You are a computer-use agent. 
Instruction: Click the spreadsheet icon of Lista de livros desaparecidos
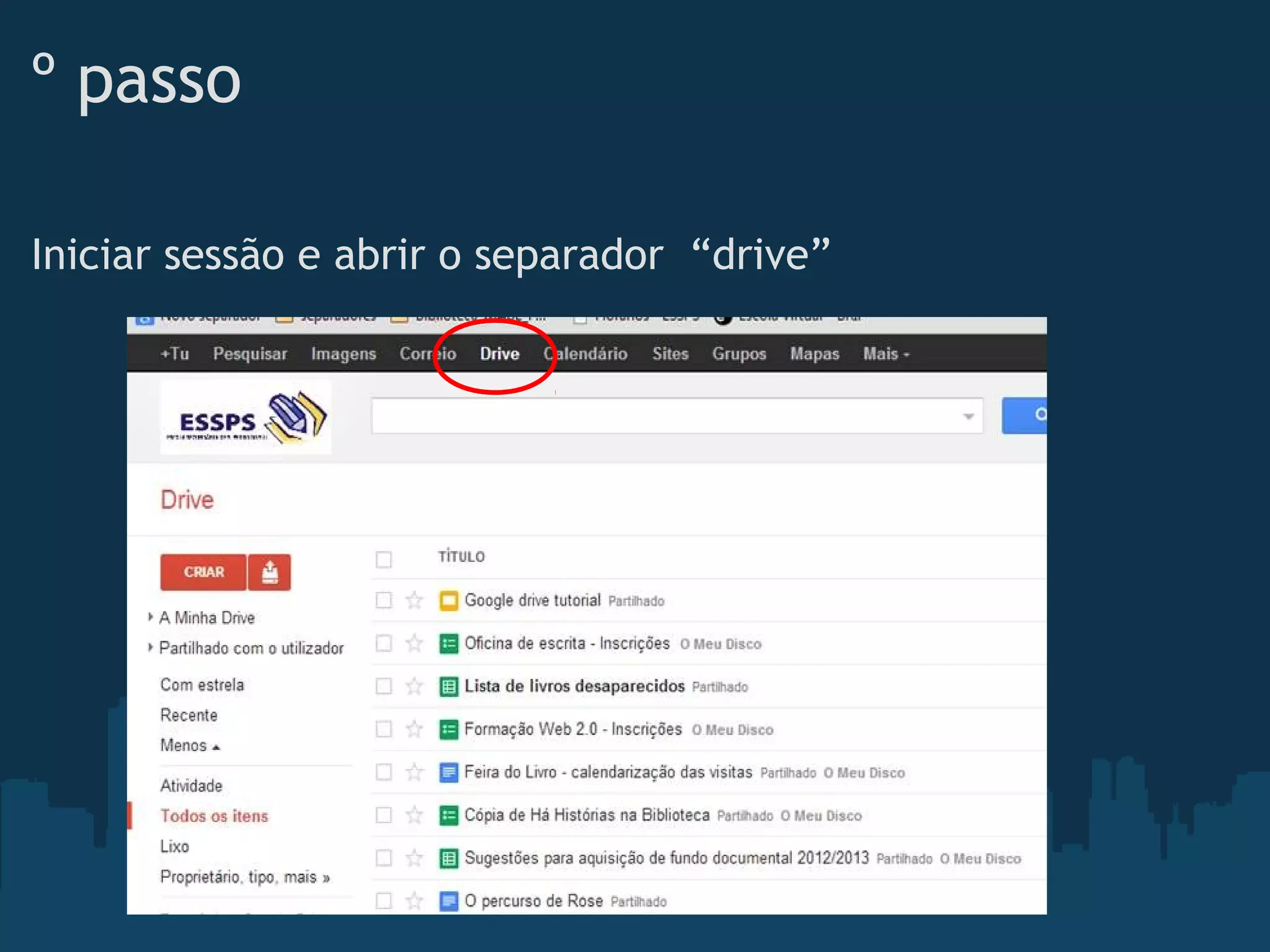(x=448, y=686)
